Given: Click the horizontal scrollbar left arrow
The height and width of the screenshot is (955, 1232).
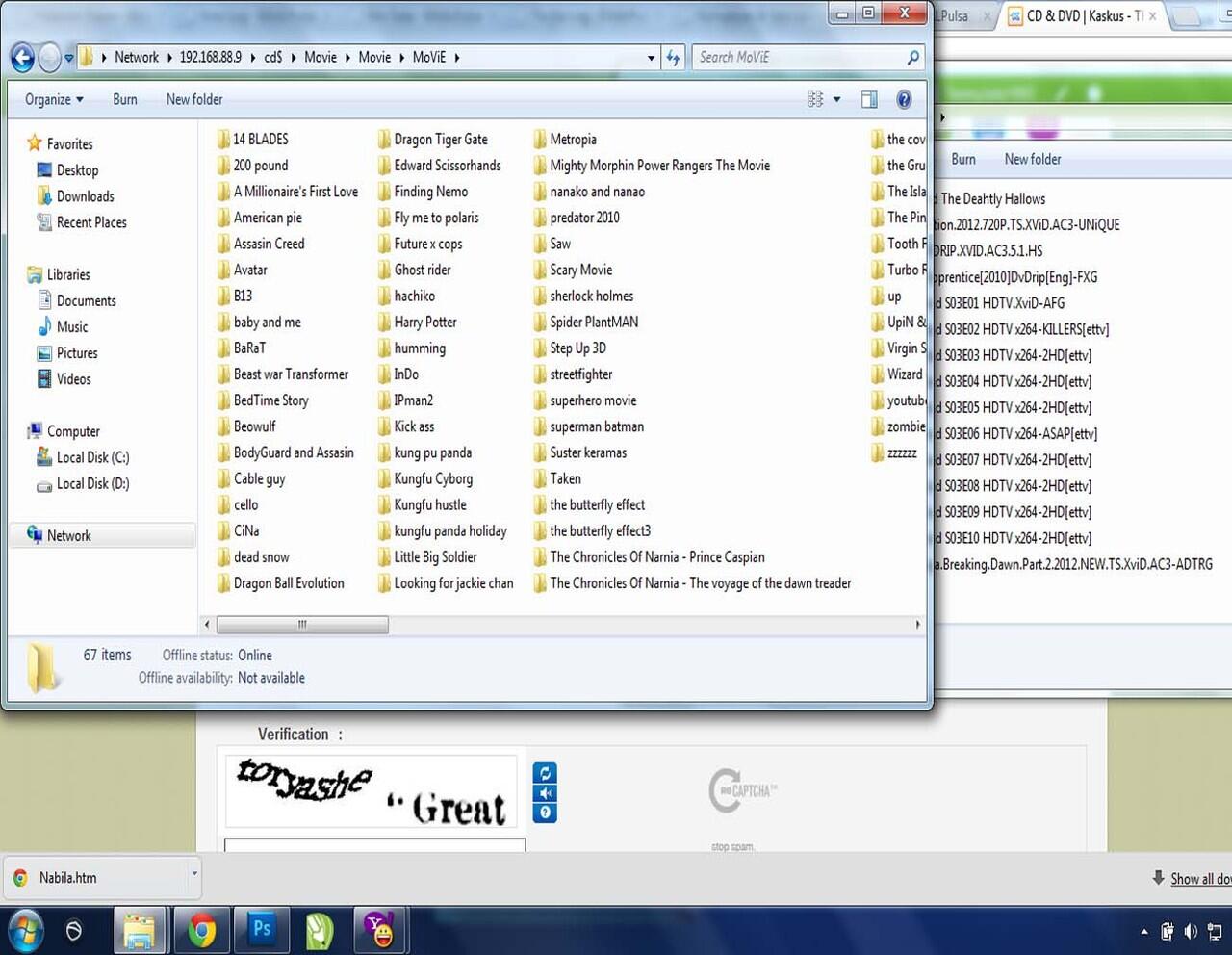Looking at the screenshot, I should point(207,625).
